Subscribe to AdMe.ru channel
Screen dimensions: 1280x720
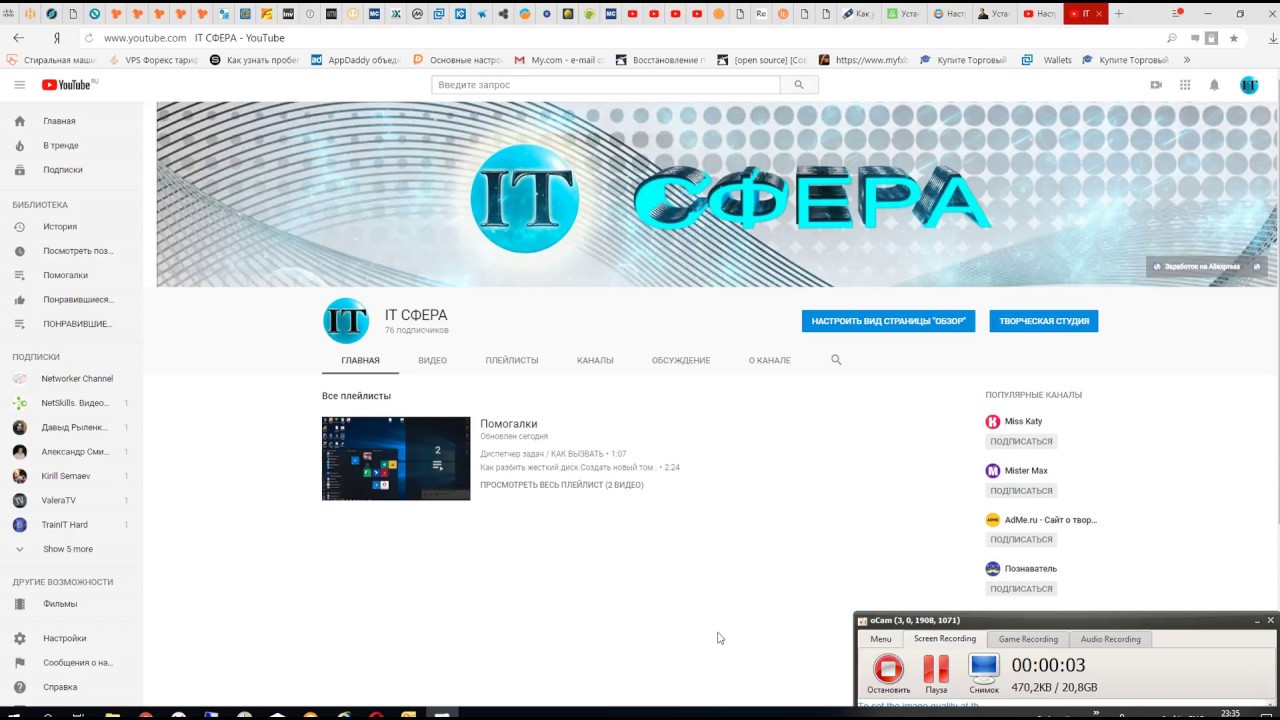1021,539
